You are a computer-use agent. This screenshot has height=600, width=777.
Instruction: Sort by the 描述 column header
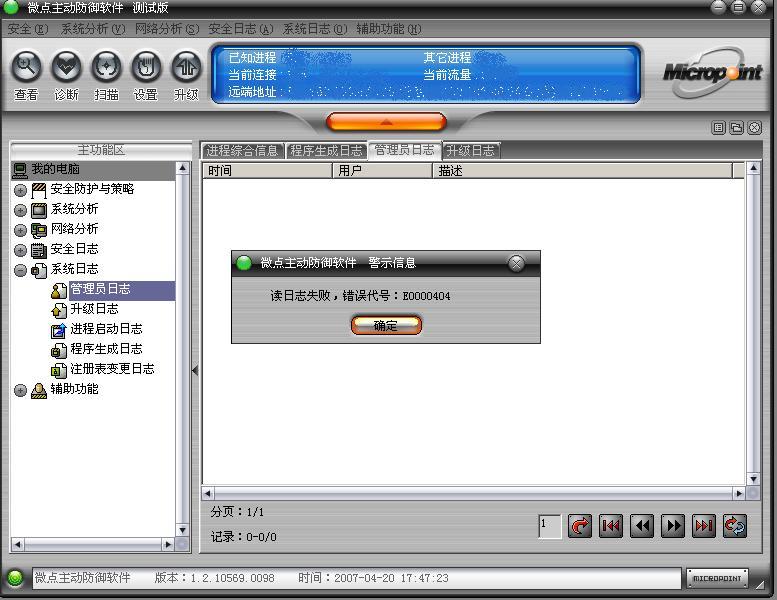pyautogui.click(x=583, y=170)
